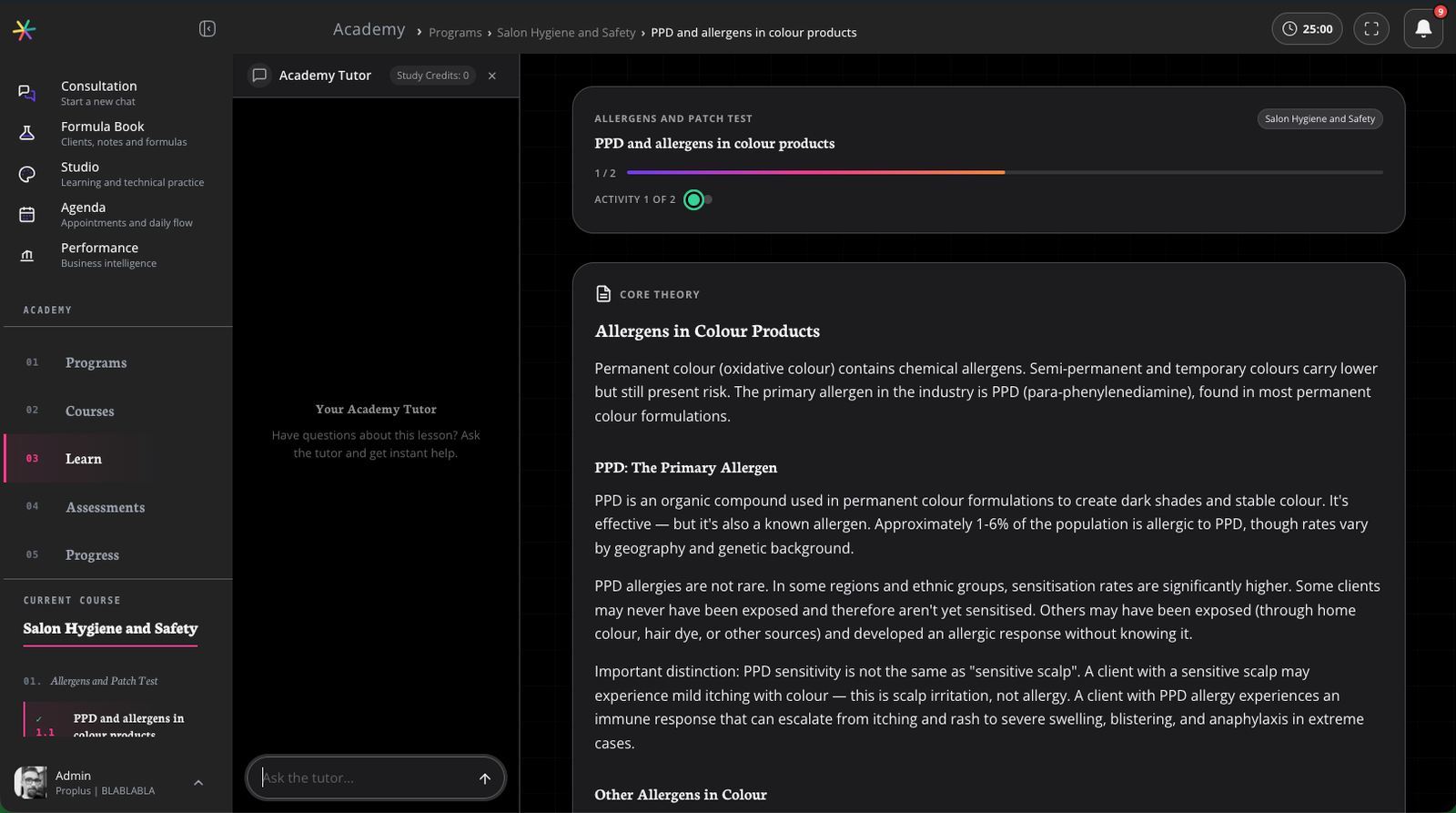The width and height of the screenshot is (1456, 813).
Task: Click the 25:00 timer button
Action: 1307,29
